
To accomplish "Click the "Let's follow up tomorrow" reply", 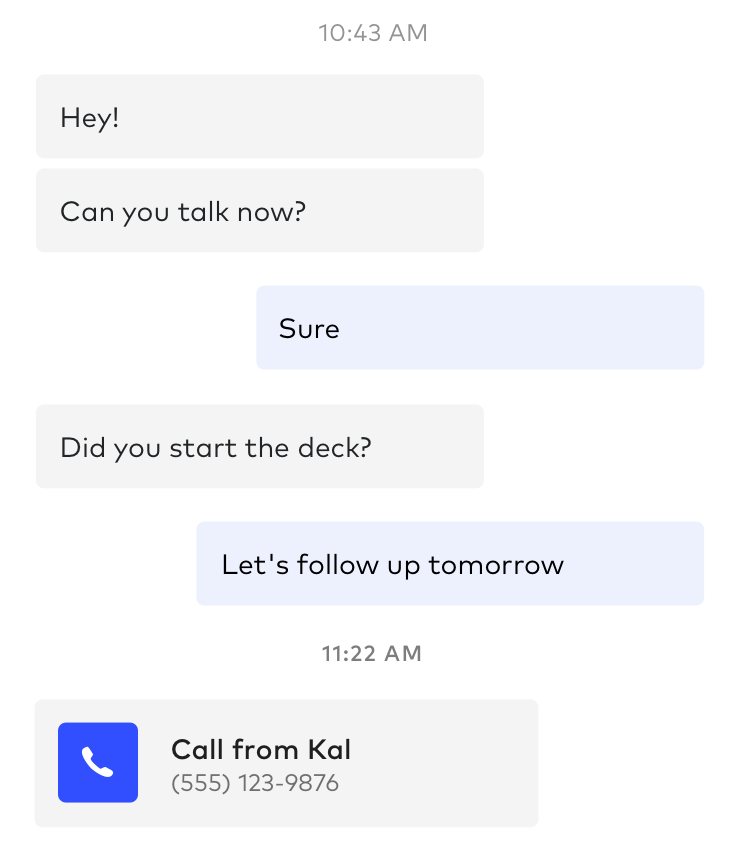I will pyautogui.click(x=450, y=564).
